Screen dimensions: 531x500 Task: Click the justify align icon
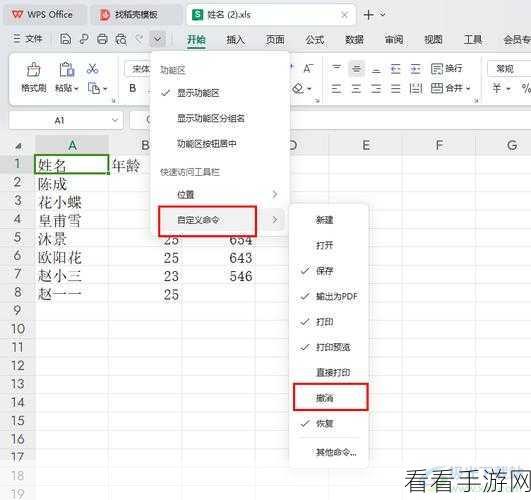point(396,89)
